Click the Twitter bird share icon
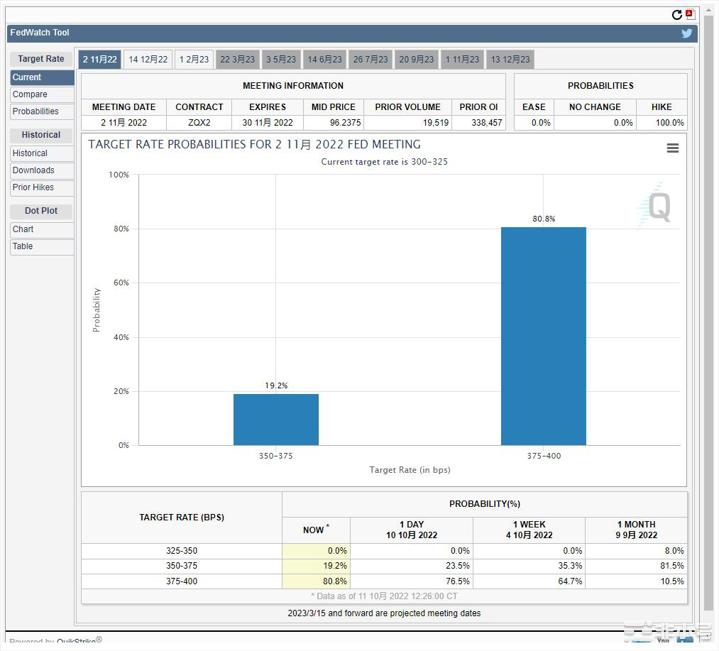This screenshot has height=651, width=719. pos(687,33)
